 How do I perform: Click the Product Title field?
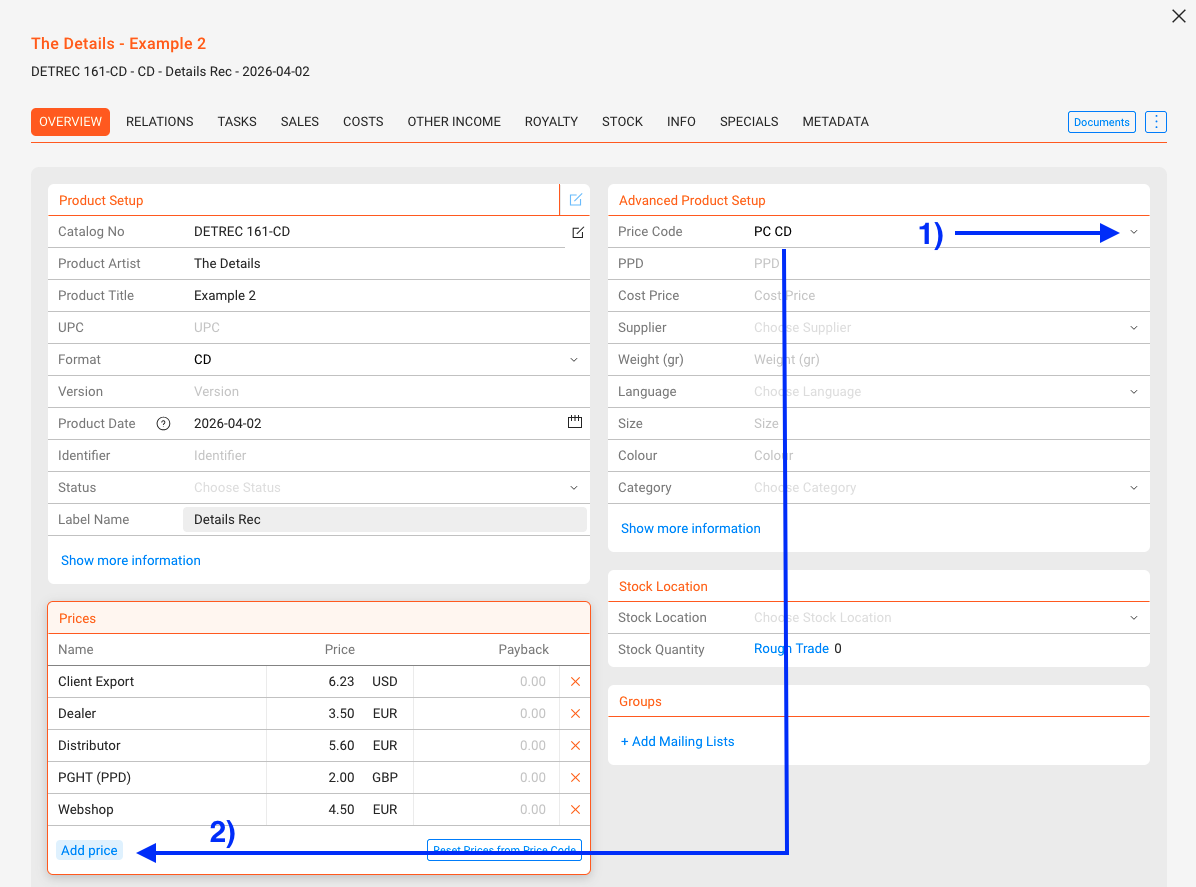click(x=386, y=296)
